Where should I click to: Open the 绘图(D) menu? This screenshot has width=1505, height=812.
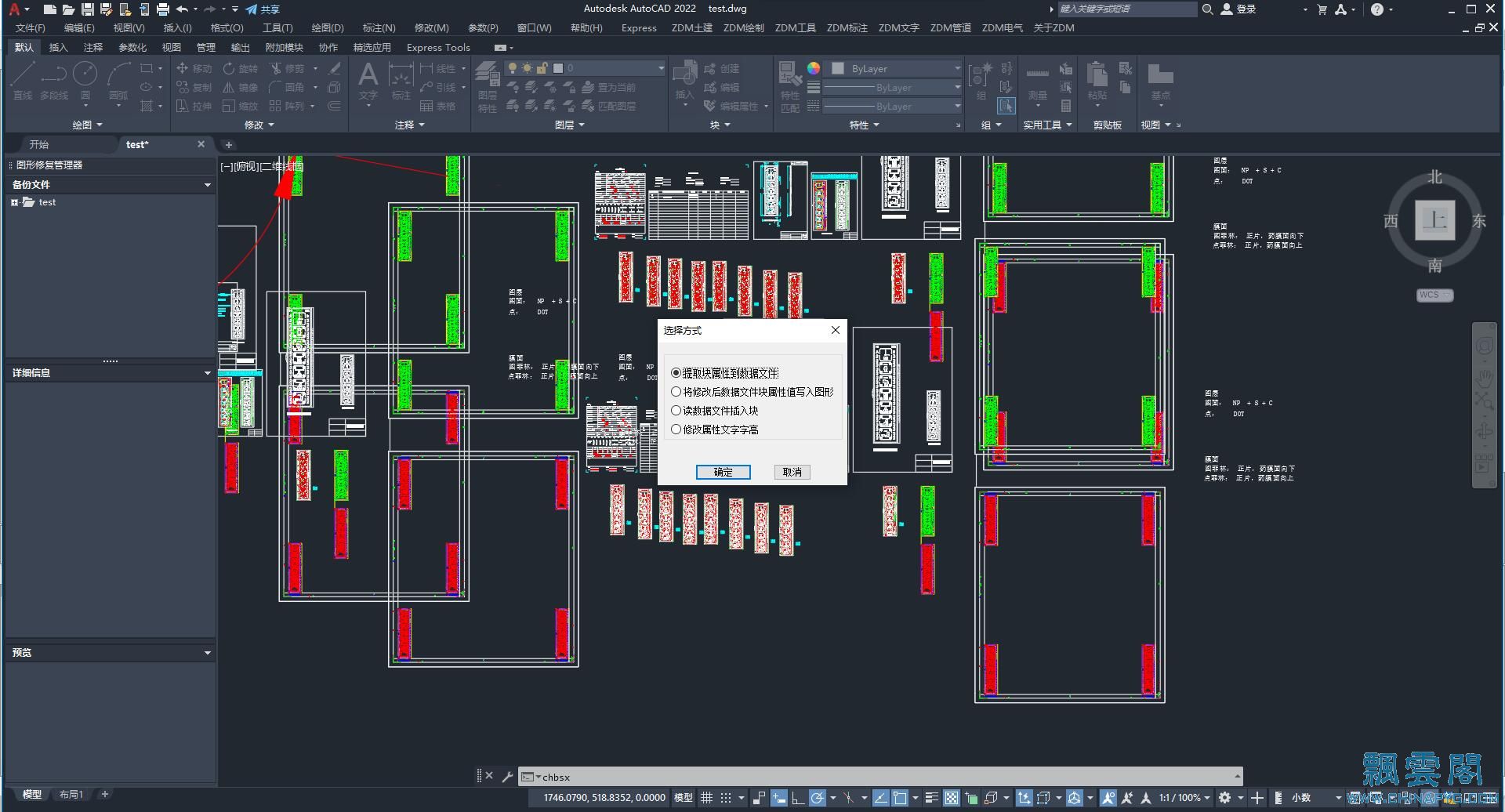pos(328,27)
